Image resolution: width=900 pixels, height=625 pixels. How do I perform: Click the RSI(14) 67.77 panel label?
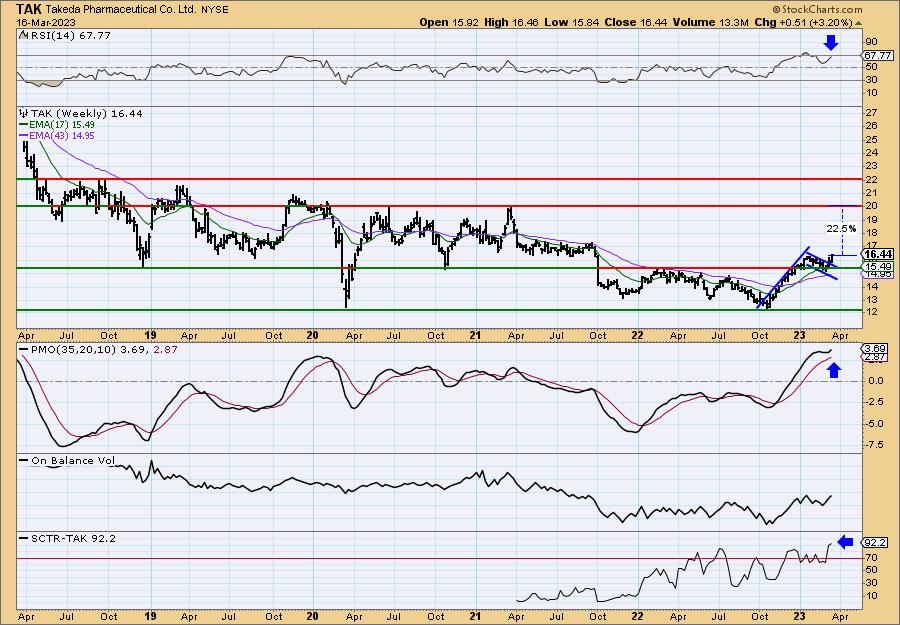(x=70, y=36)
